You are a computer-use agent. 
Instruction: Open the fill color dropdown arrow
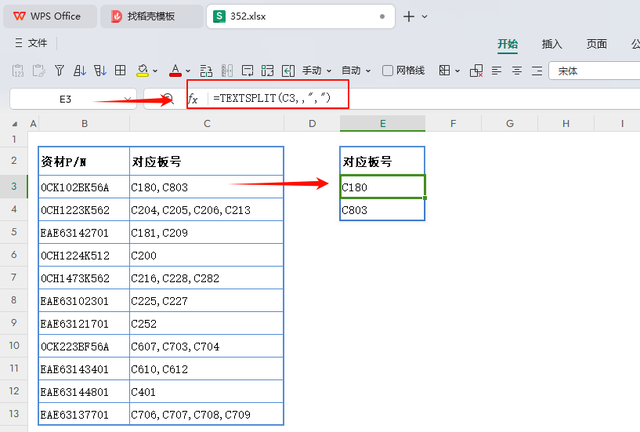[x=155, y=71]
